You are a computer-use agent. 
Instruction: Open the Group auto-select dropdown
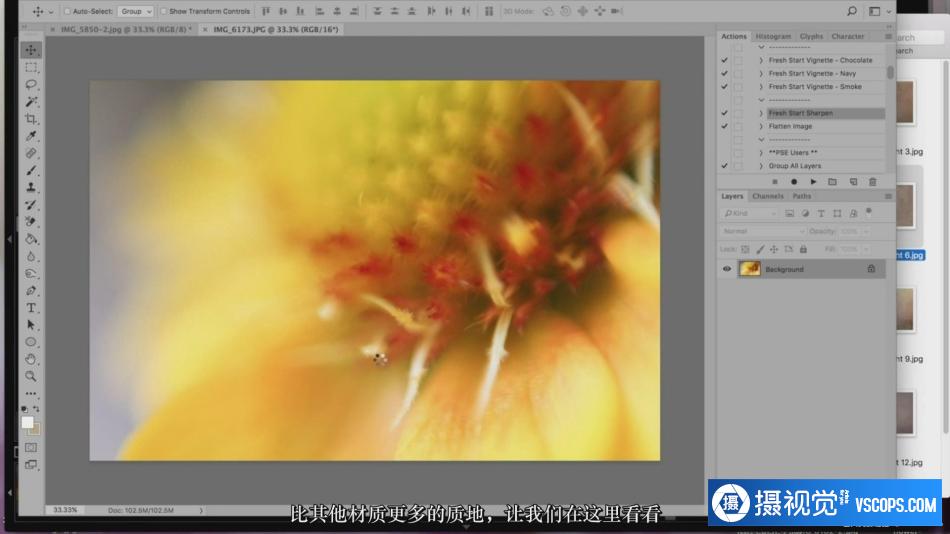pos(136,11)
